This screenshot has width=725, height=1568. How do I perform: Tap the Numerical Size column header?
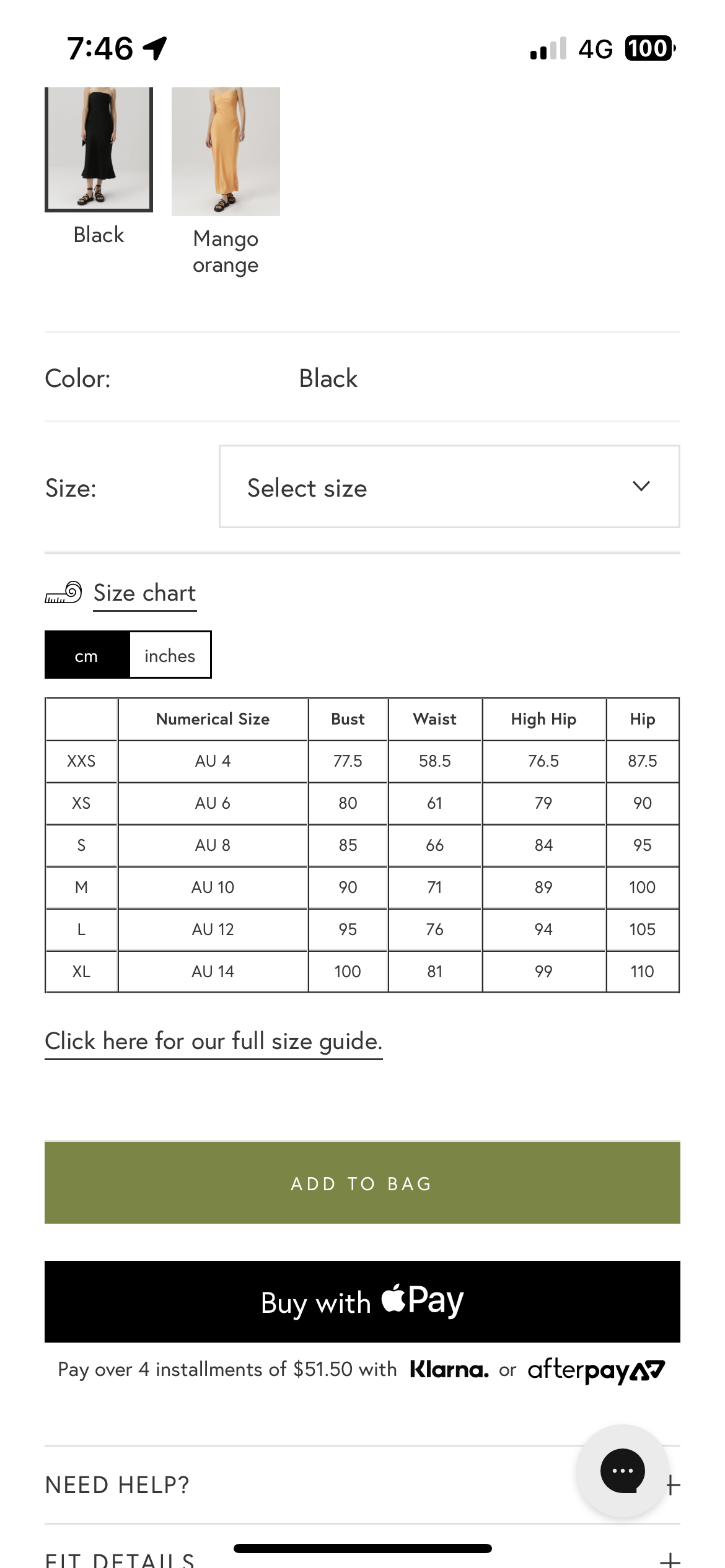[x=213, y=719]
